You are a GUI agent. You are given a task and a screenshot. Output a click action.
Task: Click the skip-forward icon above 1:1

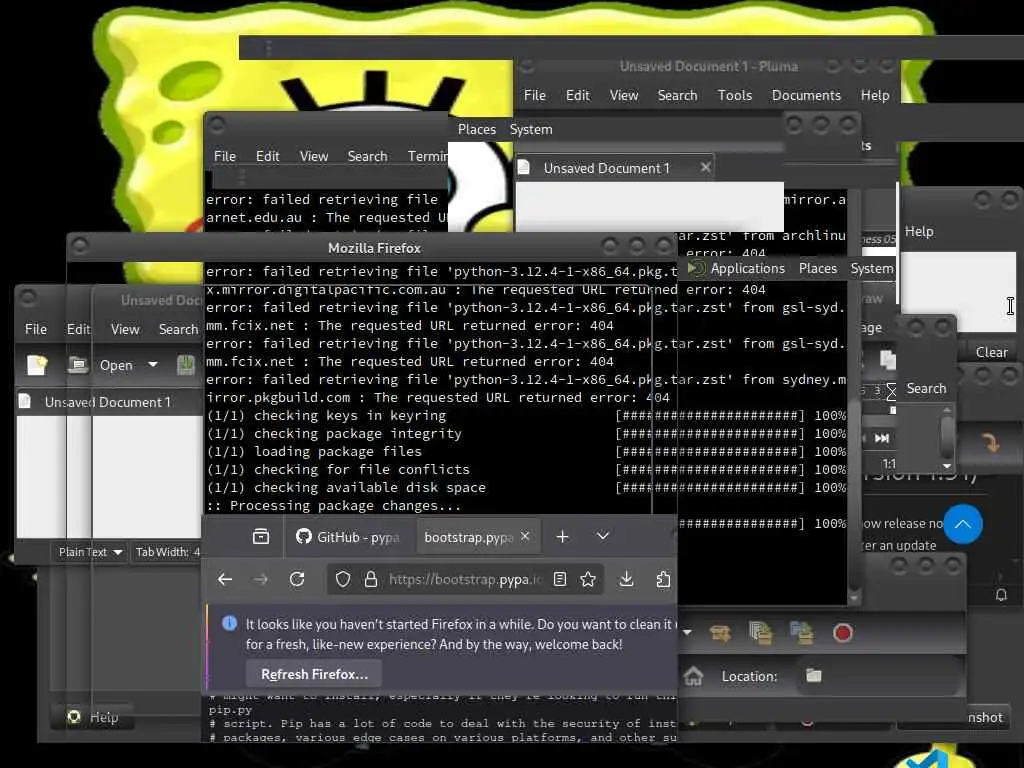pyautogui.click(x=882, y=438)
